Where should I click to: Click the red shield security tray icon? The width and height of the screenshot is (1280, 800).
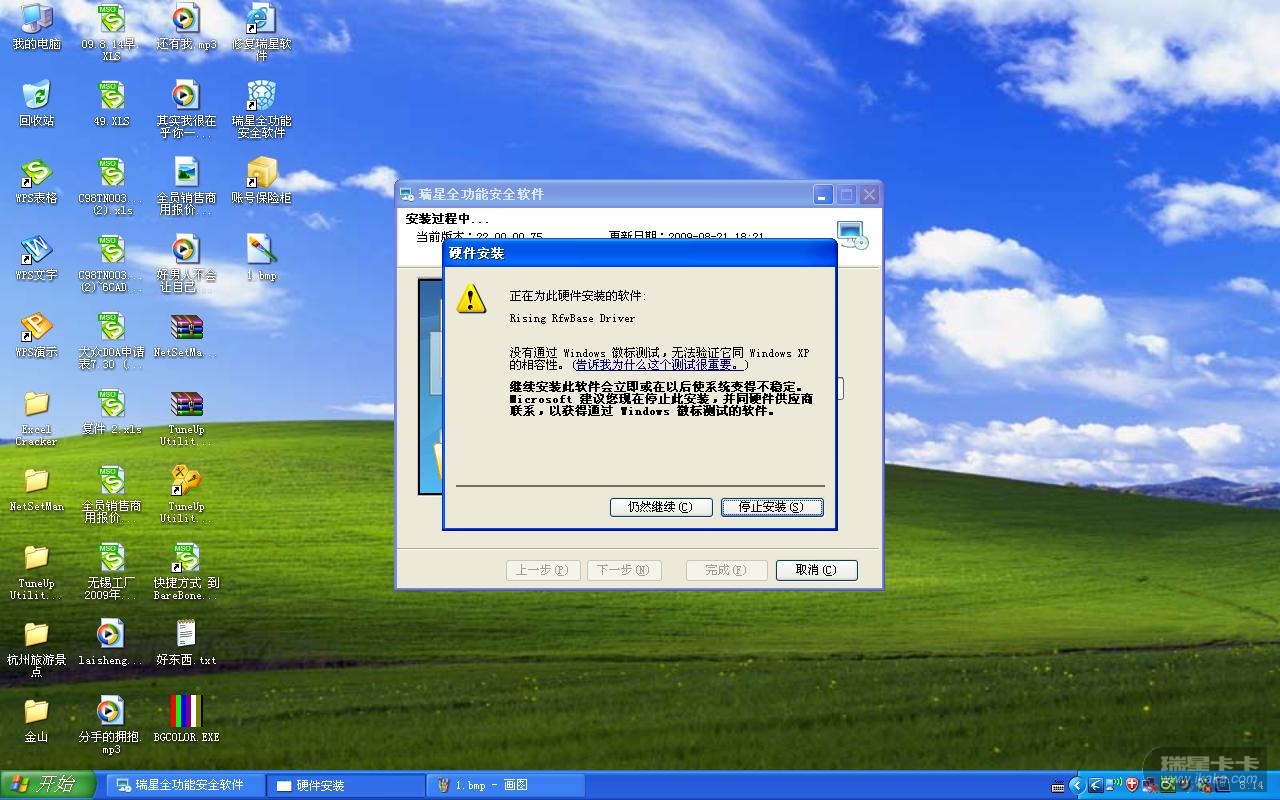click(1132, 785)
